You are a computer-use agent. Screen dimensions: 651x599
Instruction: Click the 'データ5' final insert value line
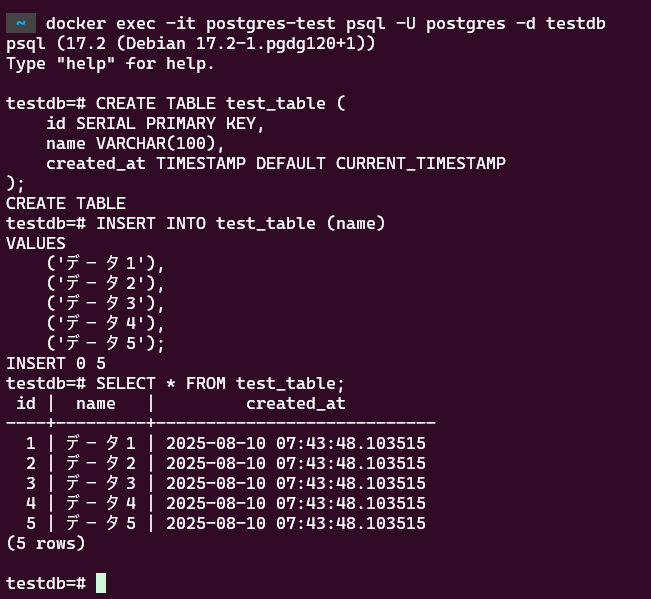tap(105, 343)
